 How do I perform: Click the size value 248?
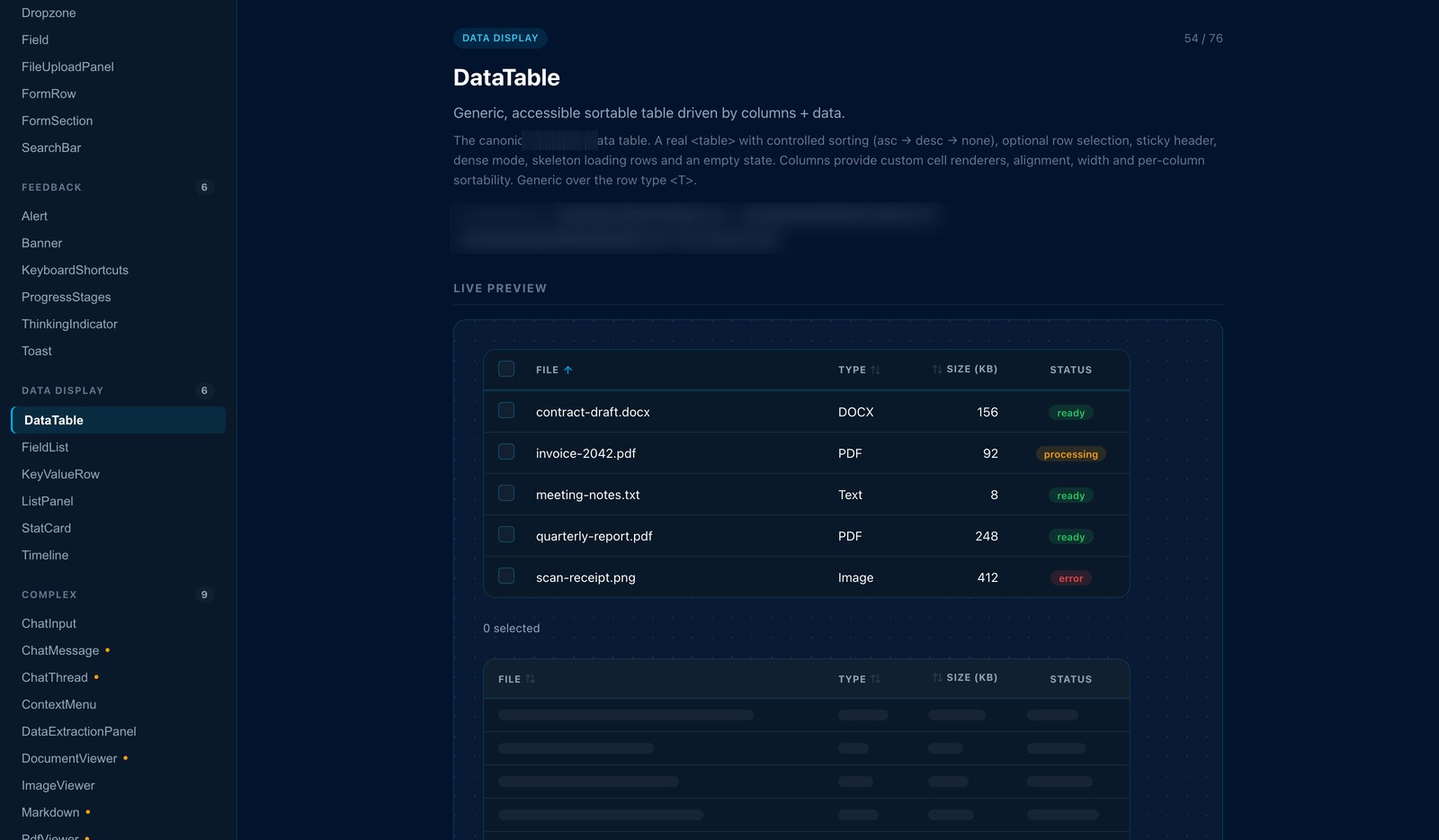click(x=987, y=536)
